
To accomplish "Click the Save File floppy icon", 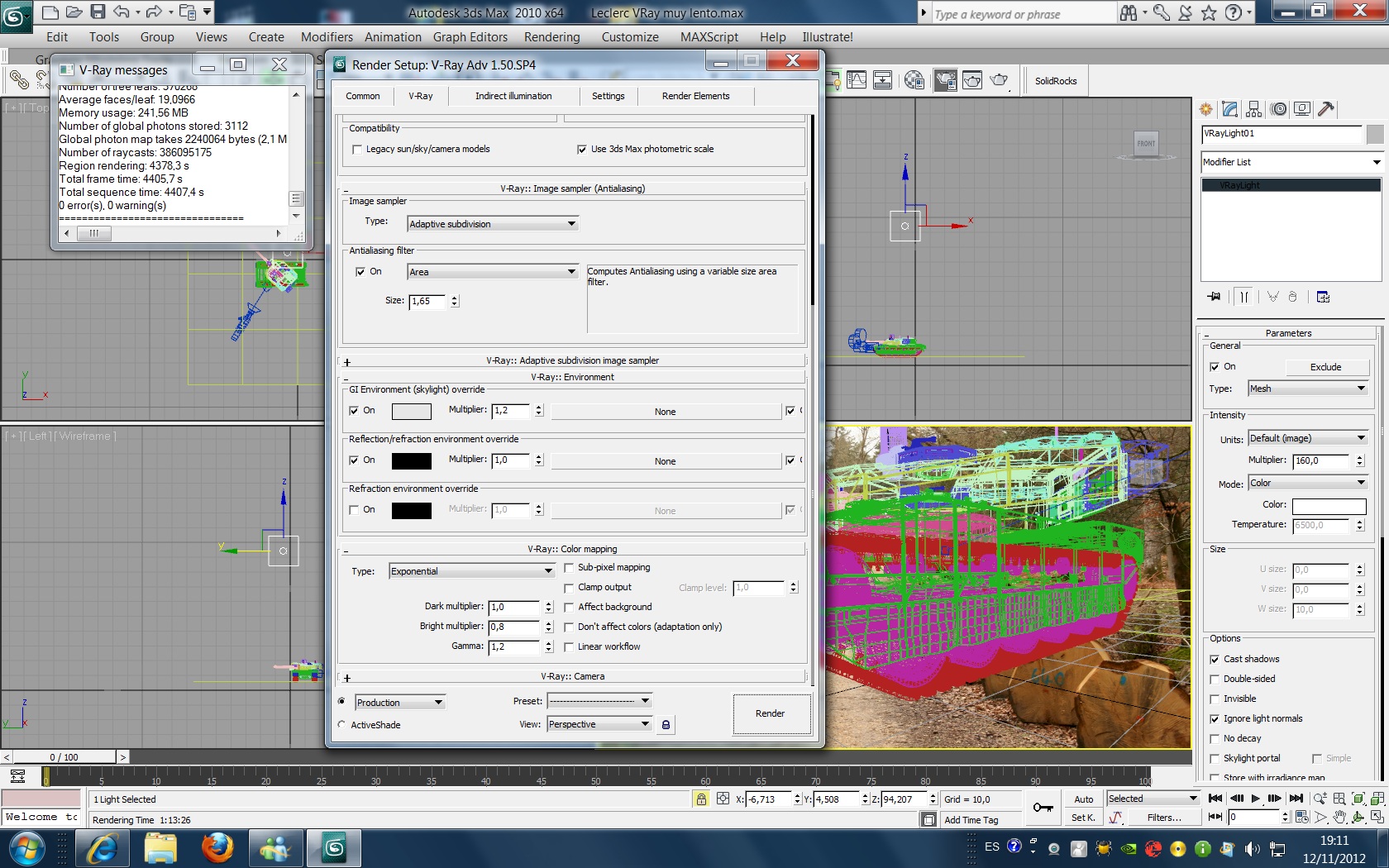I will tap(98, 12).
